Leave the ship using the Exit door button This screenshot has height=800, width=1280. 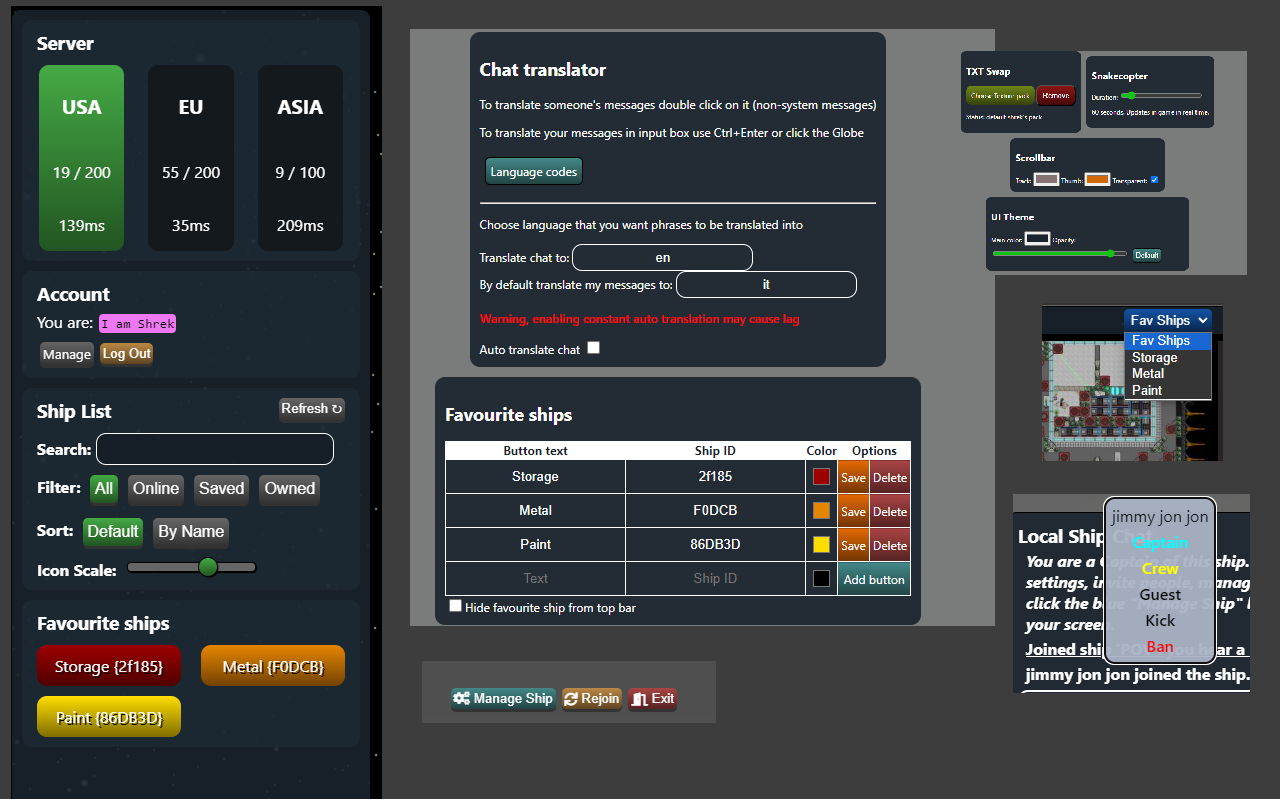(653, 699)
